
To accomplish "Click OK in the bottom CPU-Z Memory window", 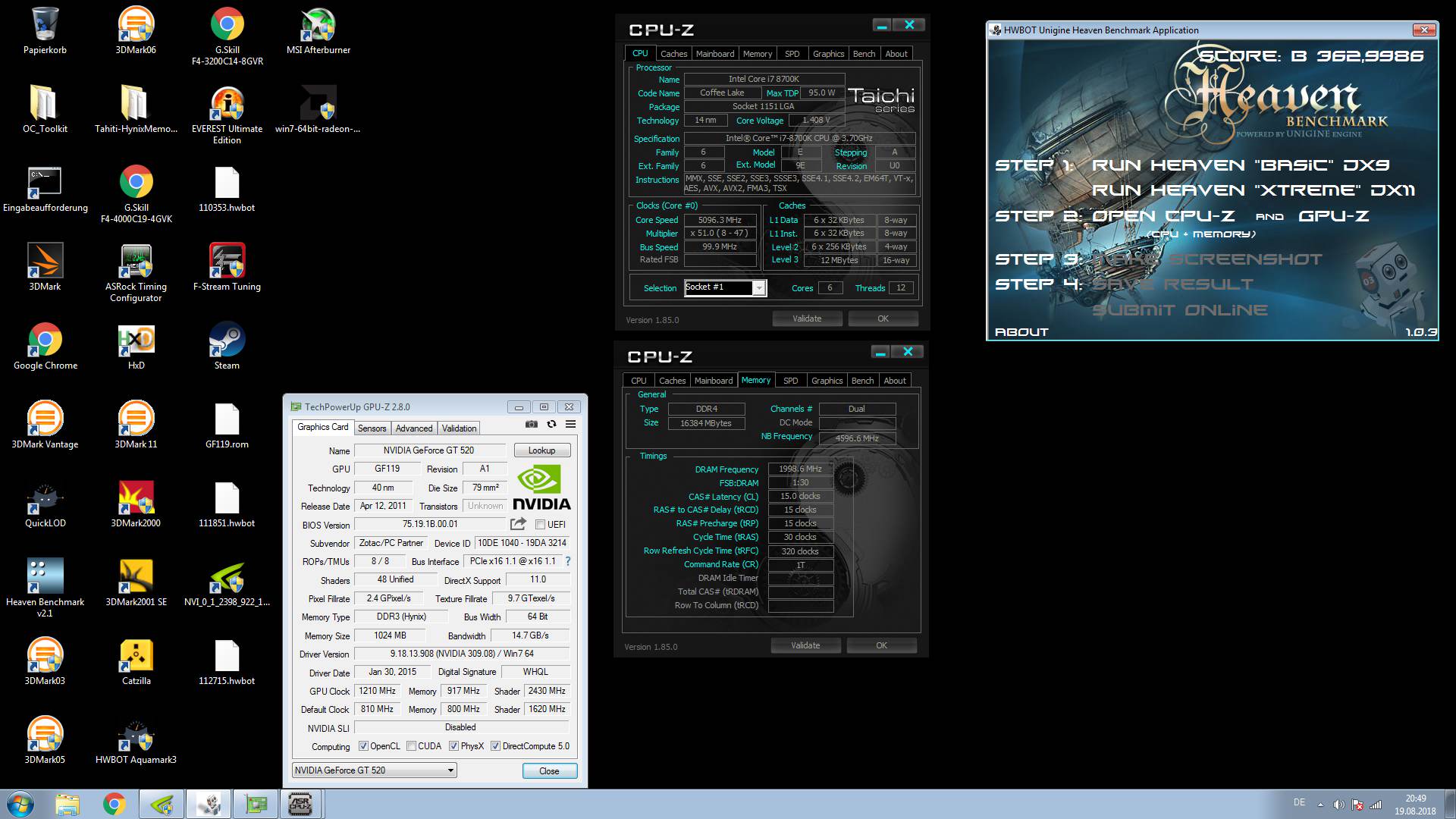I will click(x=881, y=645).
